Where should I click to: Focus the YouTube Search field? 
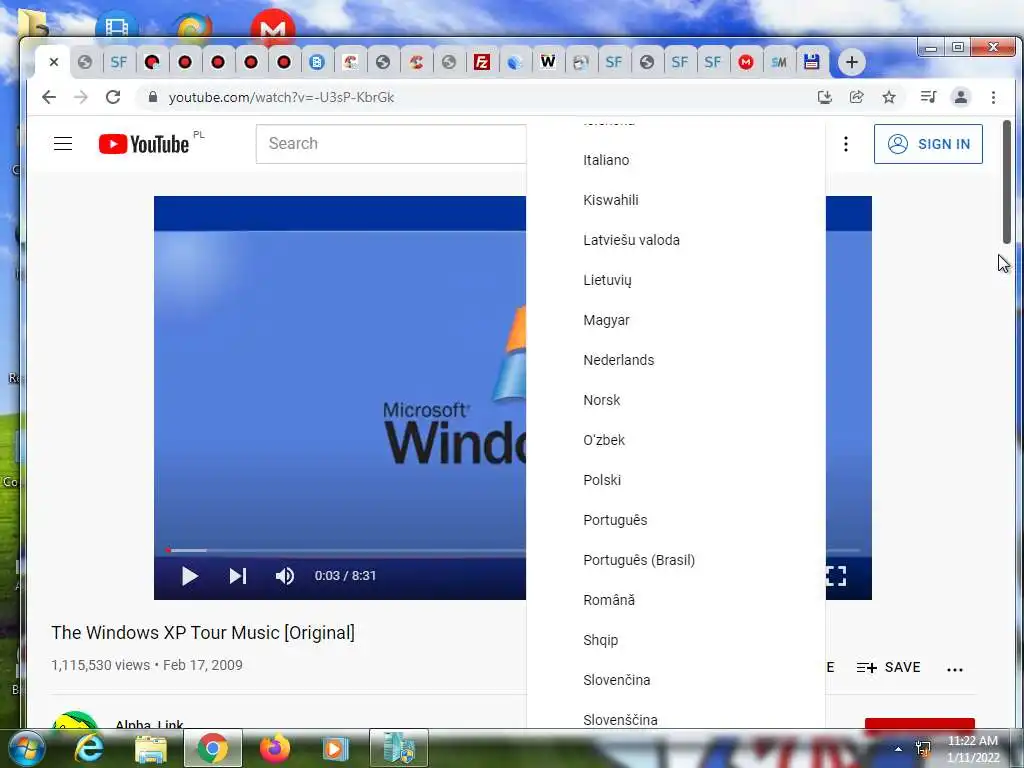391,144
